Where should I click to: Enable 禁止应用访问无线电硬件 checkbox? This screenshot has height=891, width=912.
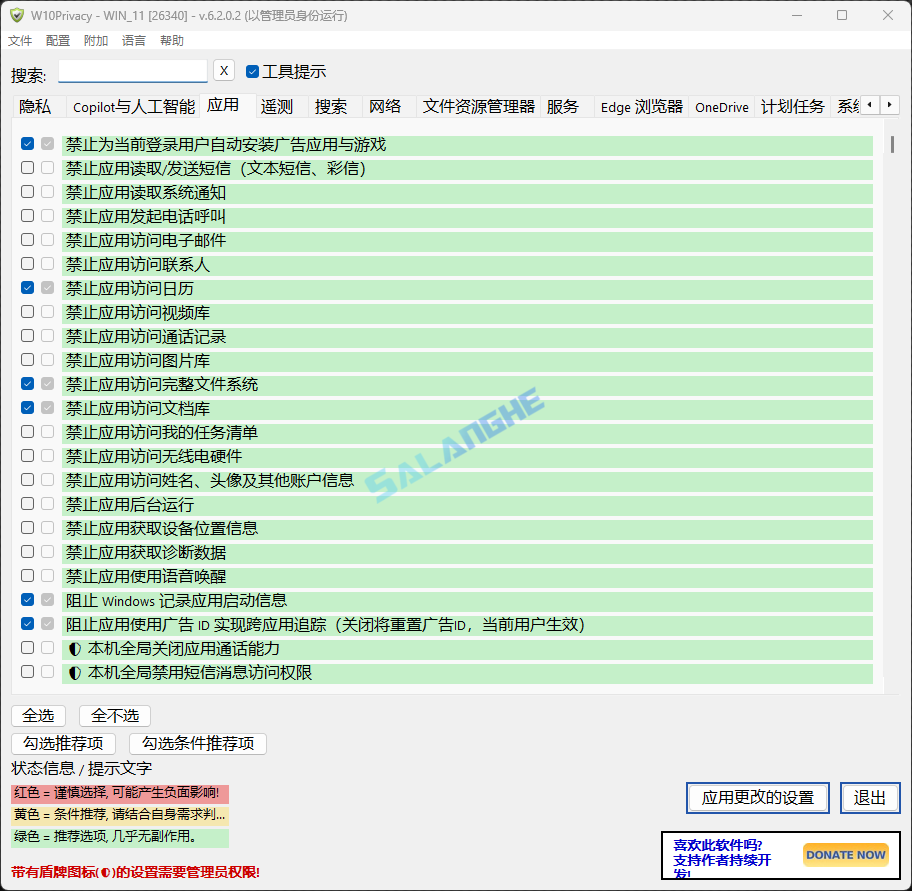point(27,455)
